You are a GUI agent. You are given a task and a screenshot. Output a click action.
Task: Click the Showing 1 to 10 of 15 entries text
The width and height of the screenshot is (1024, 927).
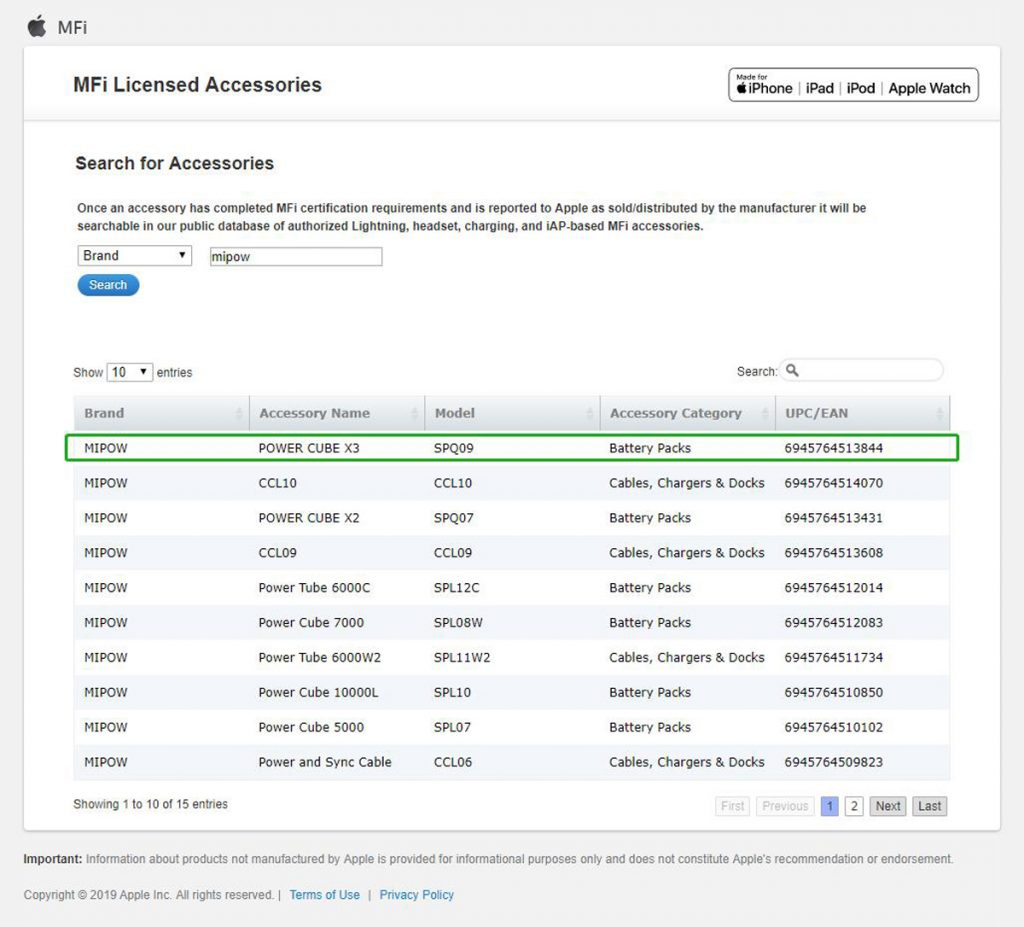pyautogui.click(x=150, y=804)
